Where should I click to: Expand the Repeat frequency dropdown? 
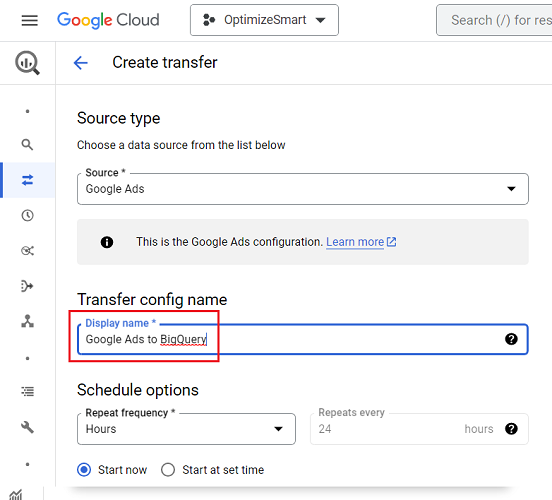[x=186, y=429]
